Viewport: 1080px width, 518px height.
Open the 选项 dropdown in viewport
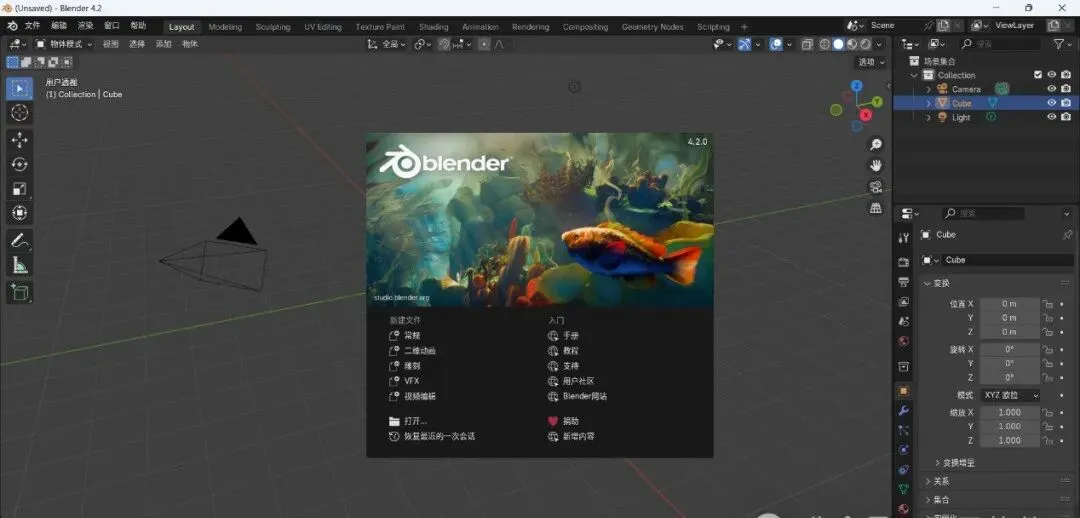tap(871, 62)
